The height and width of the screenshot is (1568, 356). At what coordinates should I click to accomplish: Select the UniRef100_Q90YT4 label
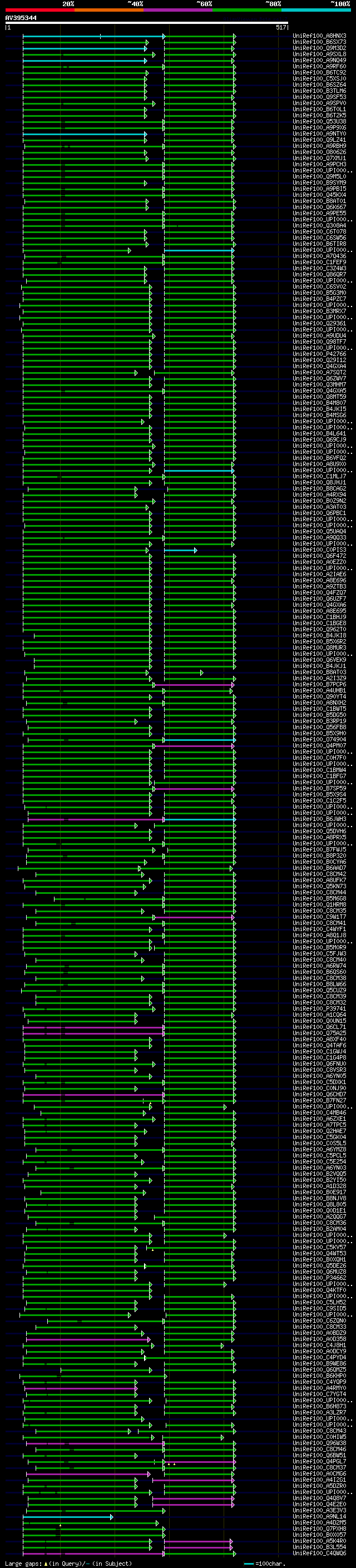(x=319, y=697)
